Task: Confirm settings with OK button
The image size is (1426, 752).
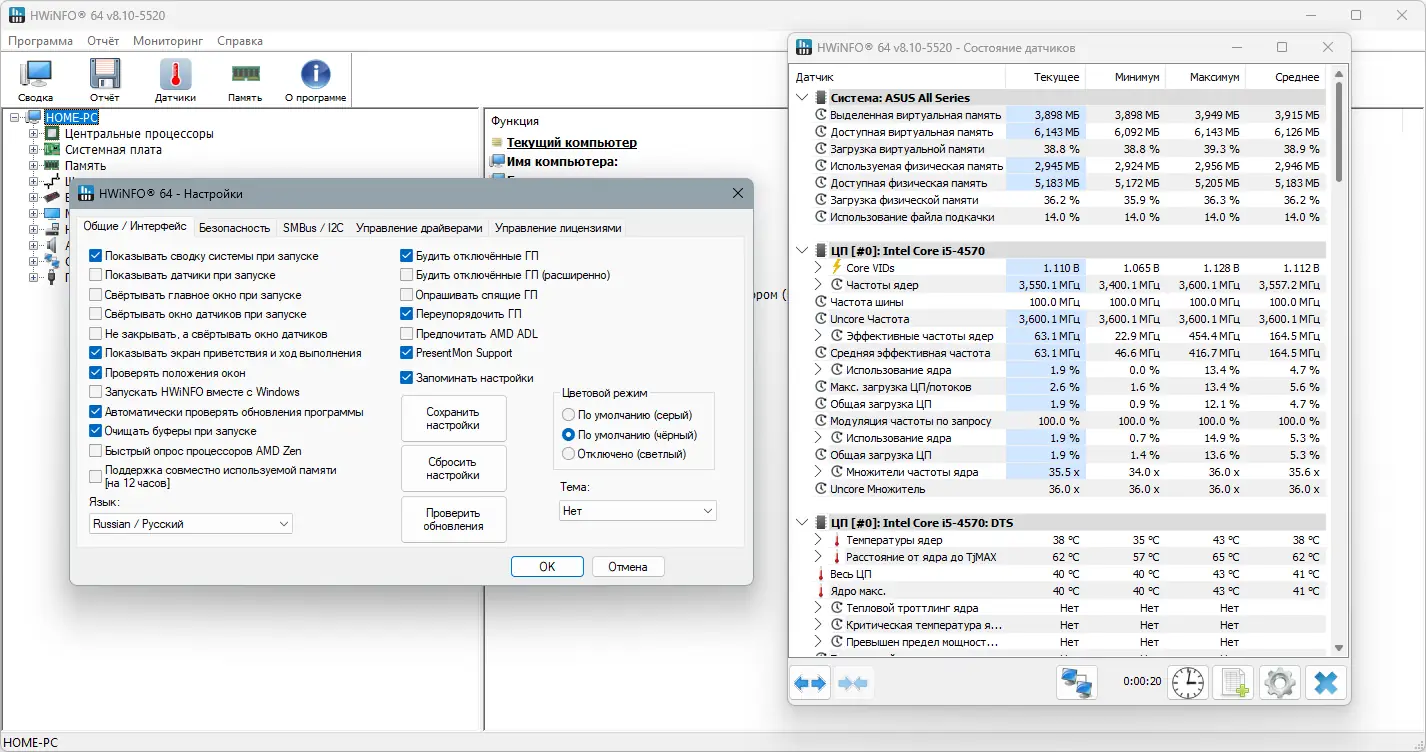Action: 547,566
